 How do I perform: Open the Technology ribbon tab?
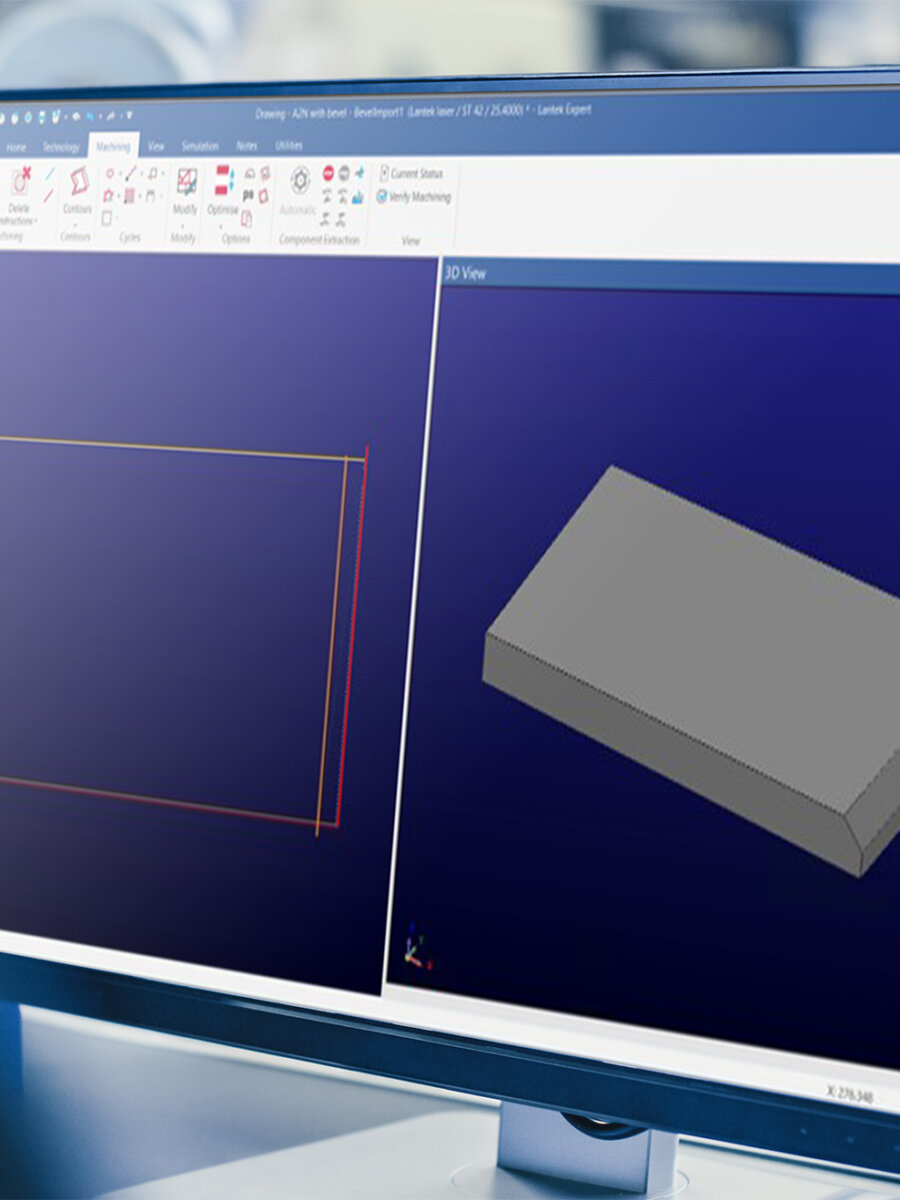61,147
